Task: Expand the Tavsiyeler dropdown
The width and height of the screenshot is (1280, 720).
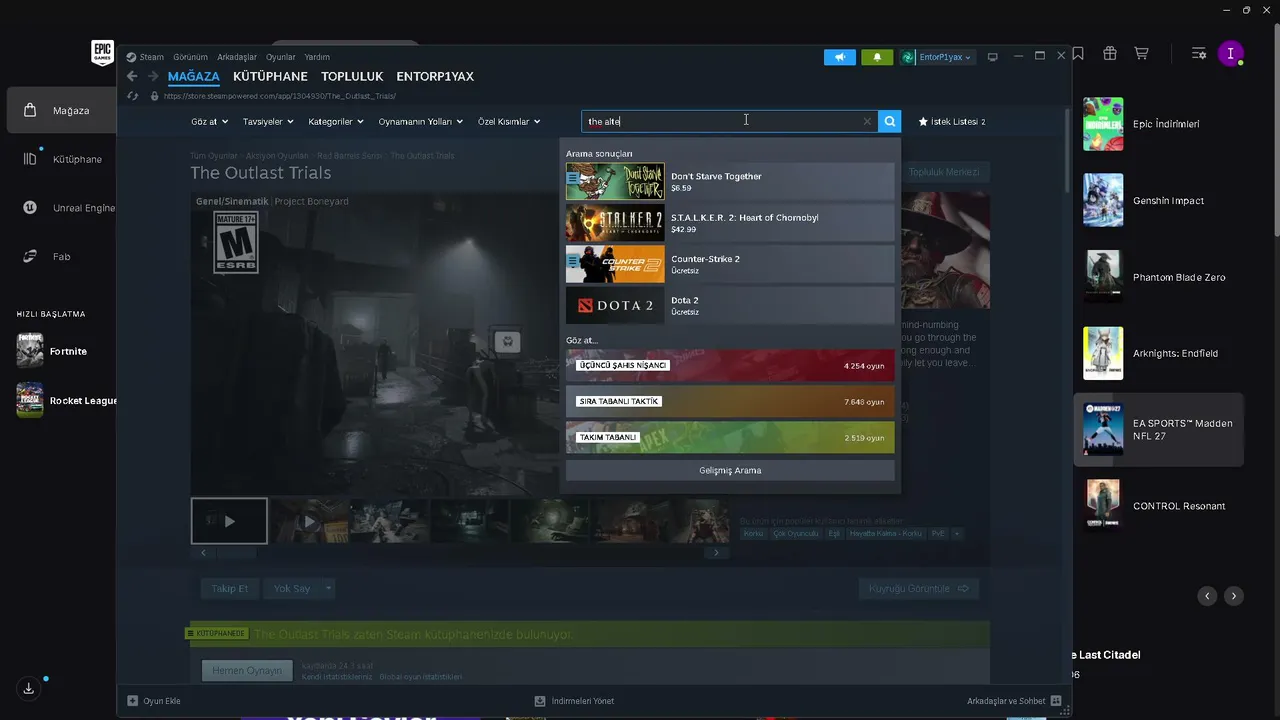Action: coord(269,122)
